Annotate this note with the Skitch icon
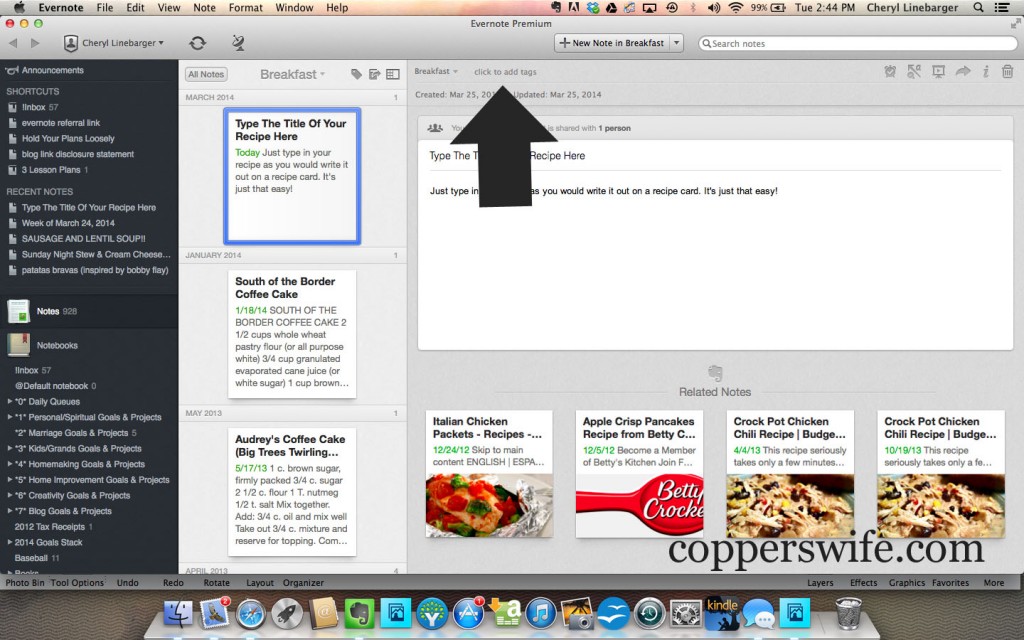 [x=914, y=71]
